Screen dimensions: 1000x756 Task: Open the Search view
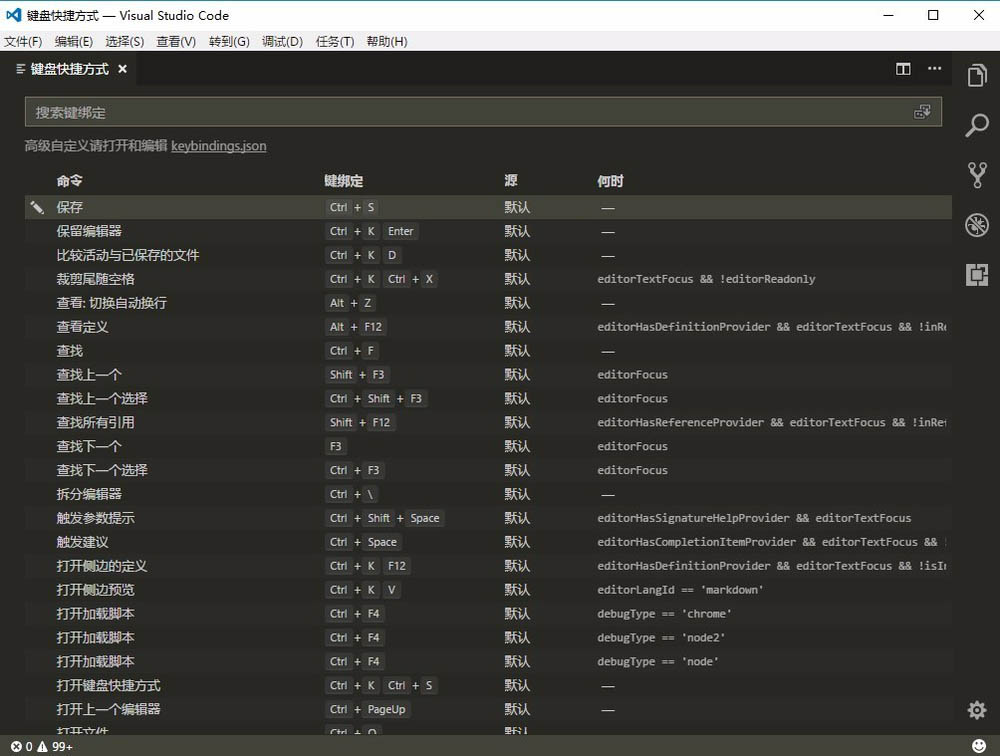pos(977,125)
